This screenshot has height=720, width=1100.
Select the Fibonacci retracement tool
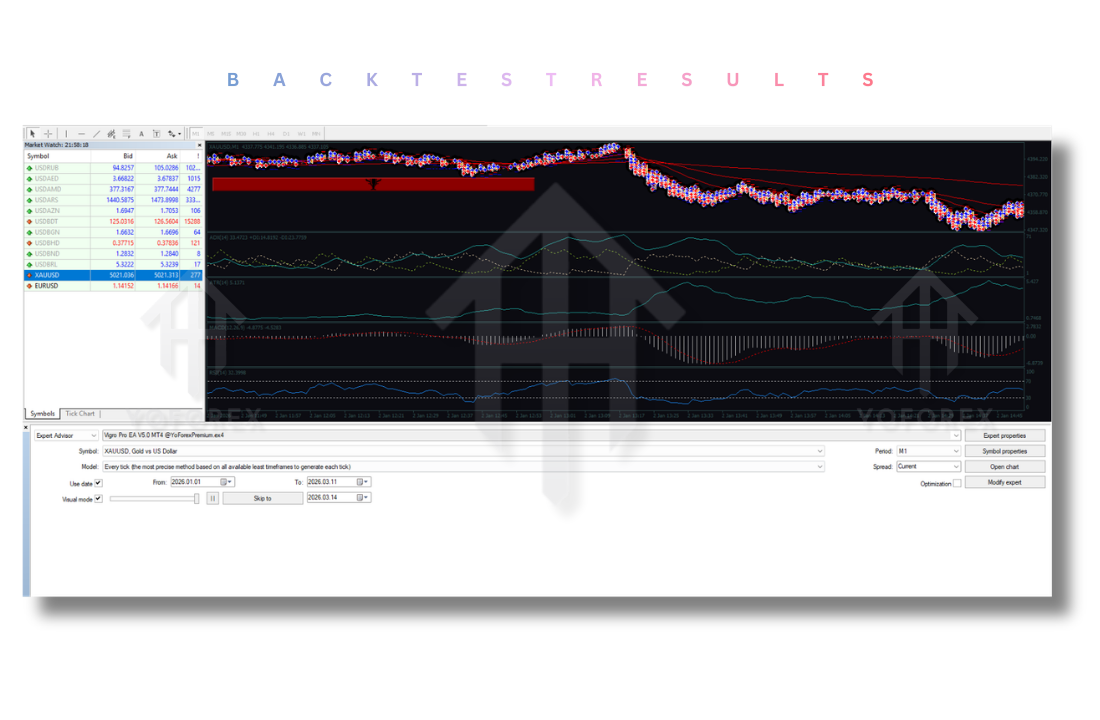112,132
